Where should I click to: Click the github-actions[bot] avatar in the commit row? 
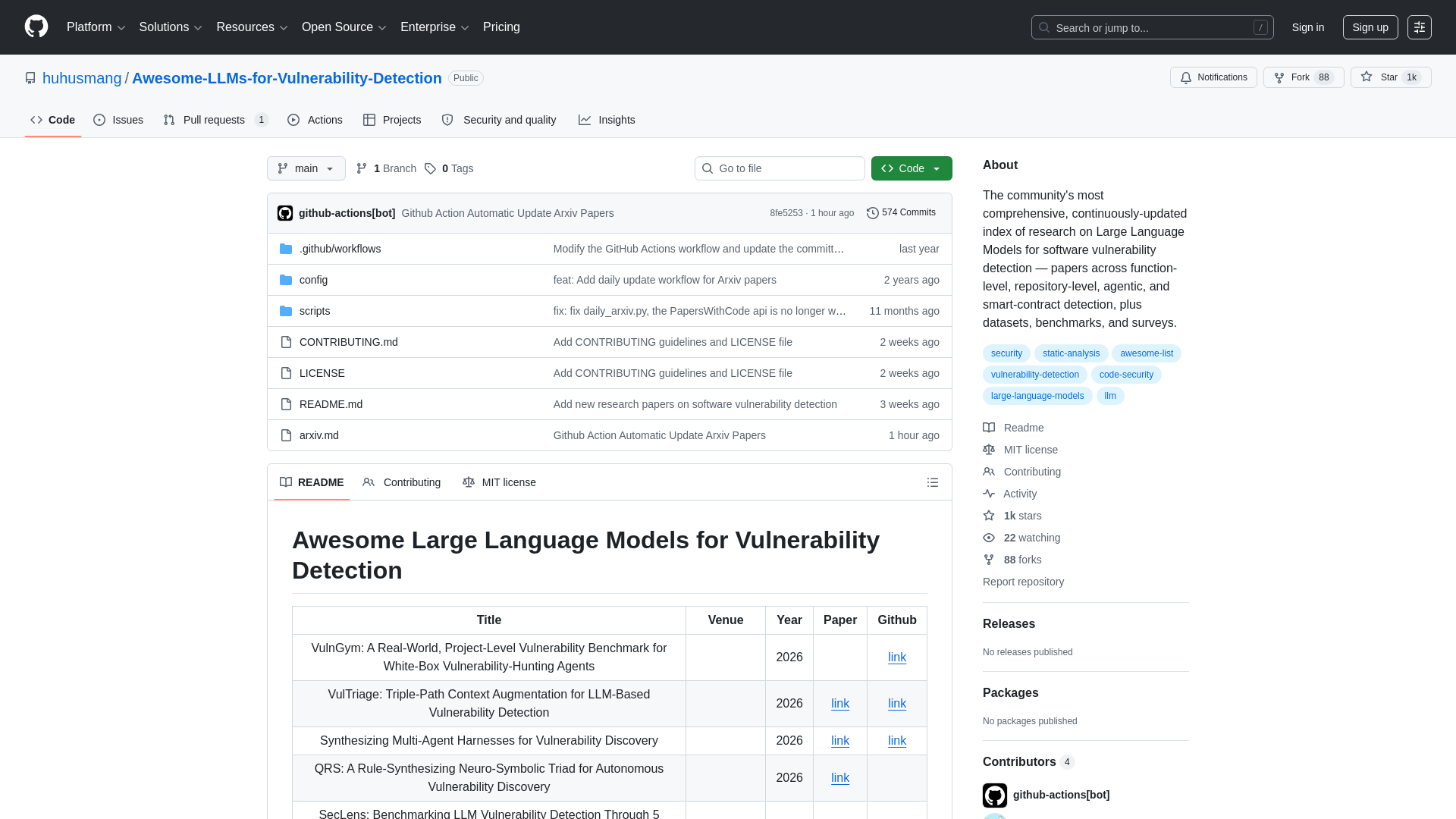[x=285, y=213]
